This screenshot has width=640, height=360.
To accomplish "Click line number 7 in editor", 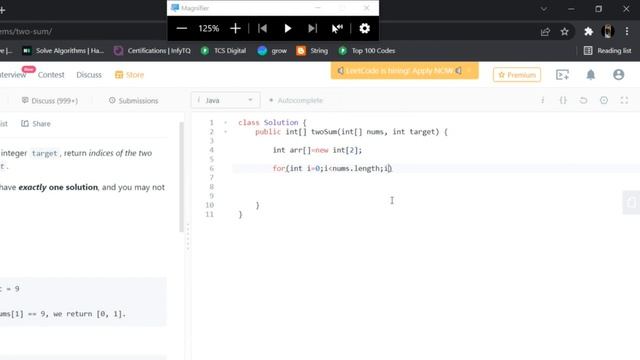I will [211, 178].
